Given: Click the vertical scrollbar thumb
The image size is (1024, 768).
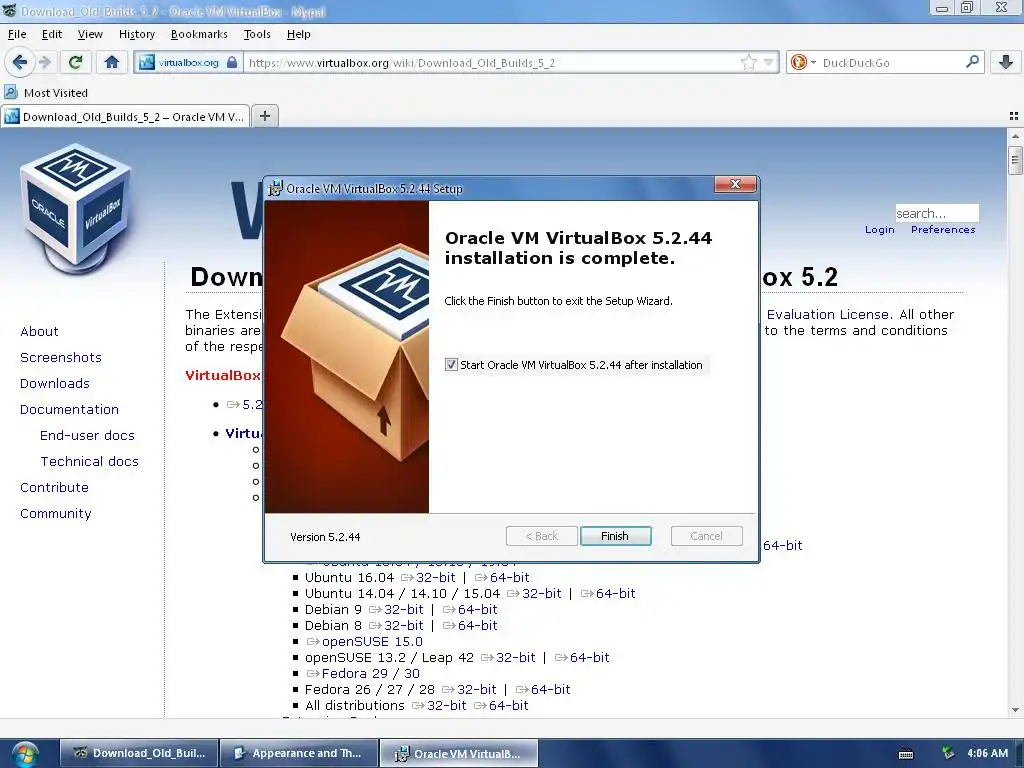Looking at the screenshot, I should click(1015, 160).
